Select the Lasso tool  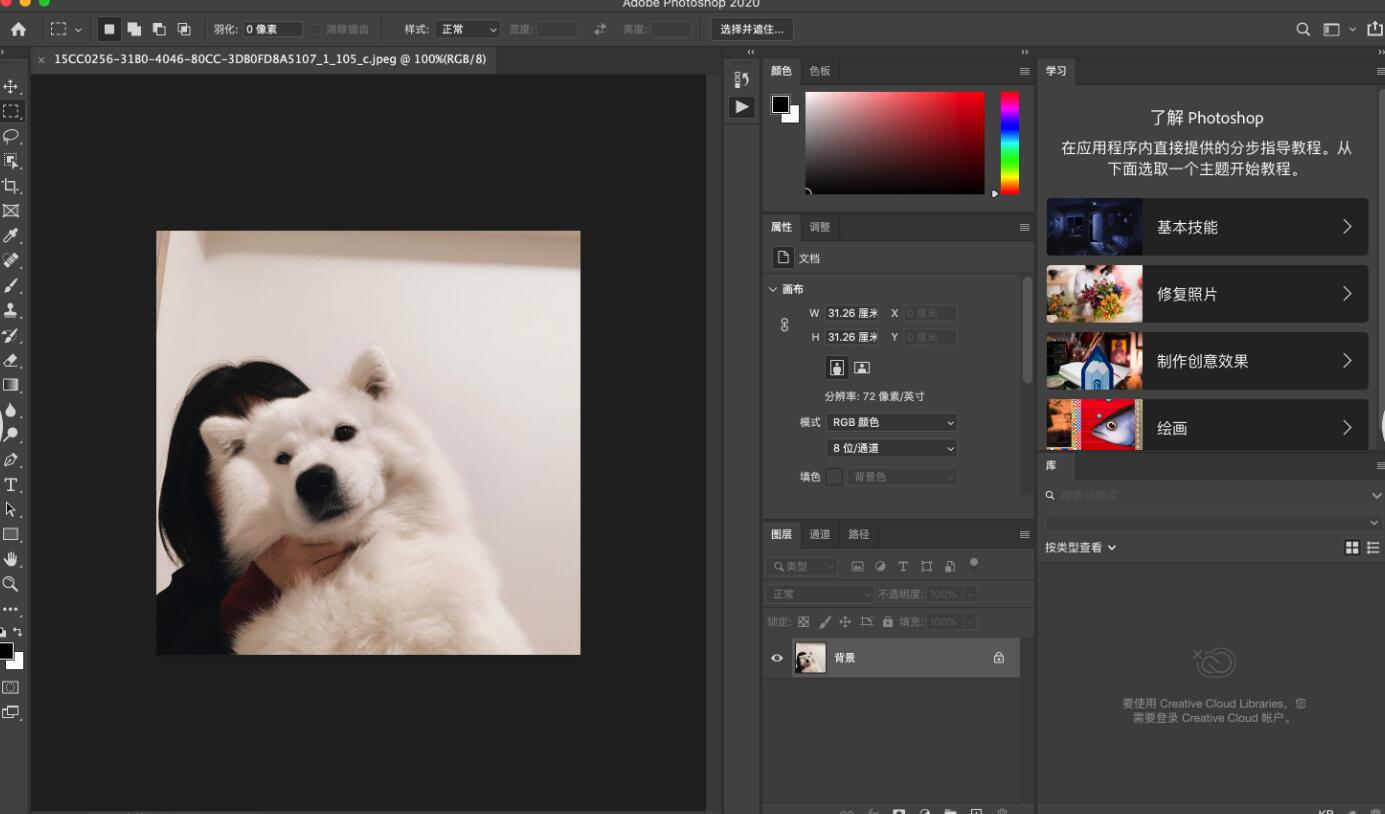[x=11, y=136]
